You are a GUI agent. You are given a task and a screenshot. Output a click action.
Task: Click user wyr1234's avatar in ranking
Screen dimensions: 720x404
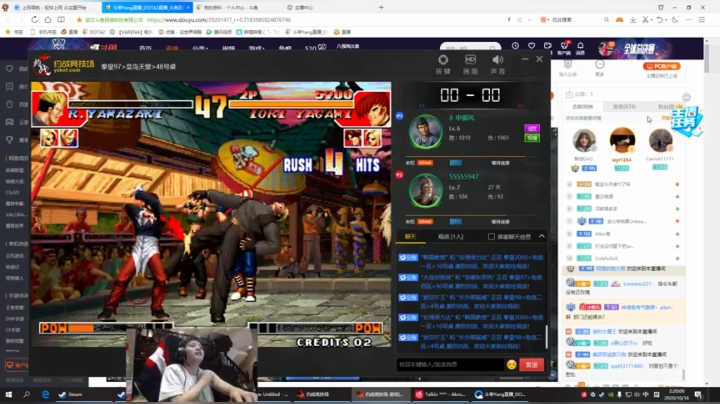(x=622, y=140)
